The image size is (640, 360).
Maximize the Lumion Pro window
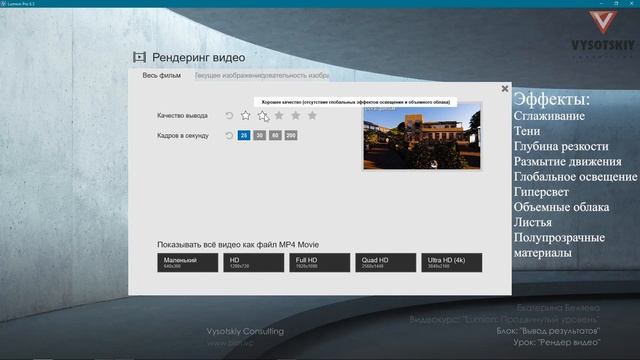coord(616,3)
